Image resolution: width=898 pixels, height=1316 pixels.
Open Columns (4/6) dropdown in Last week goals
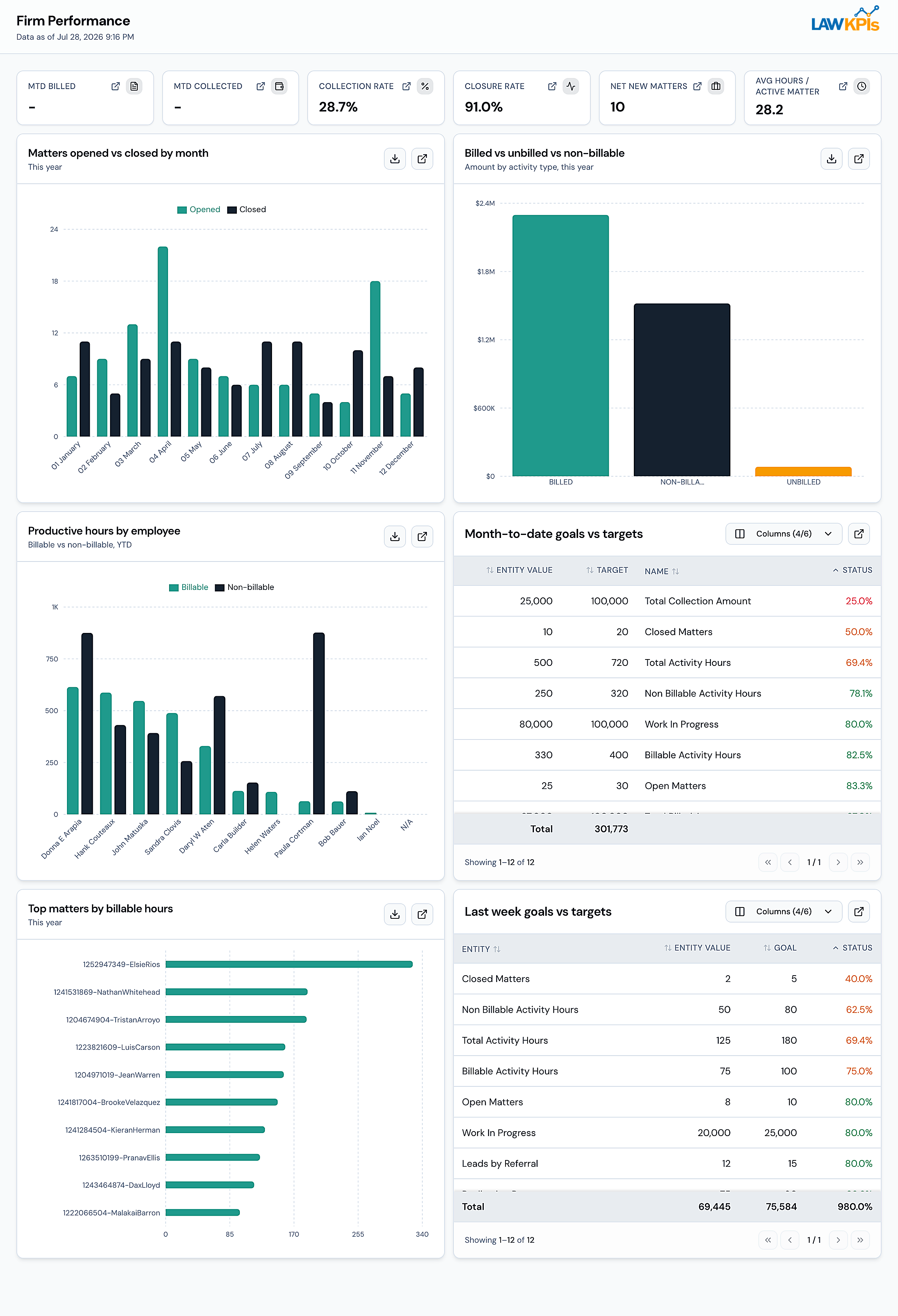pos(784,911)
